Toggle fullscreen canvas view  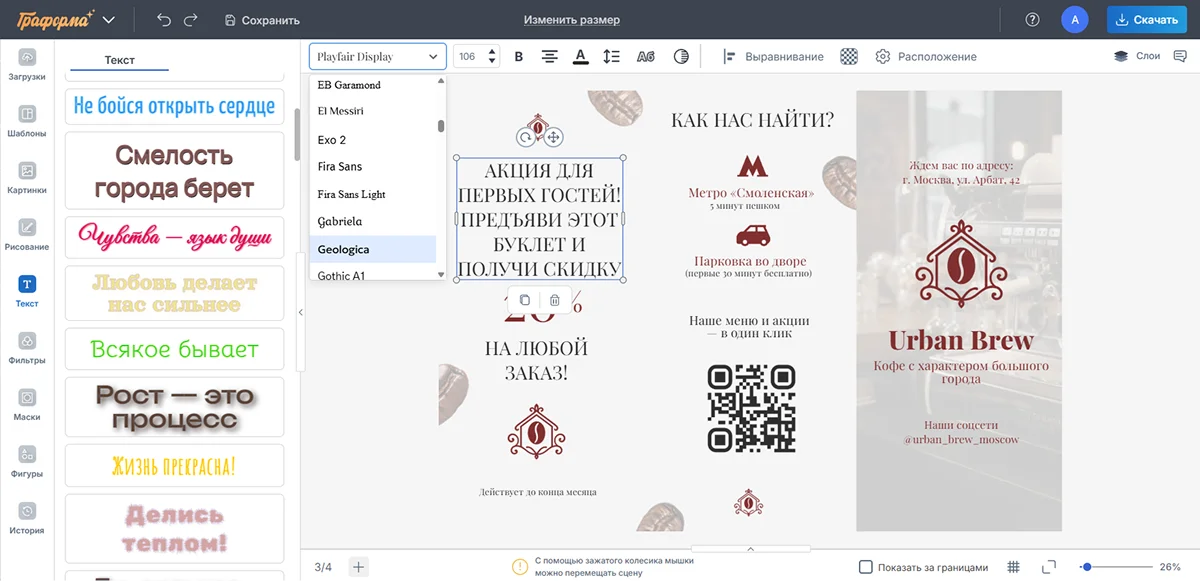[1049, 567]
